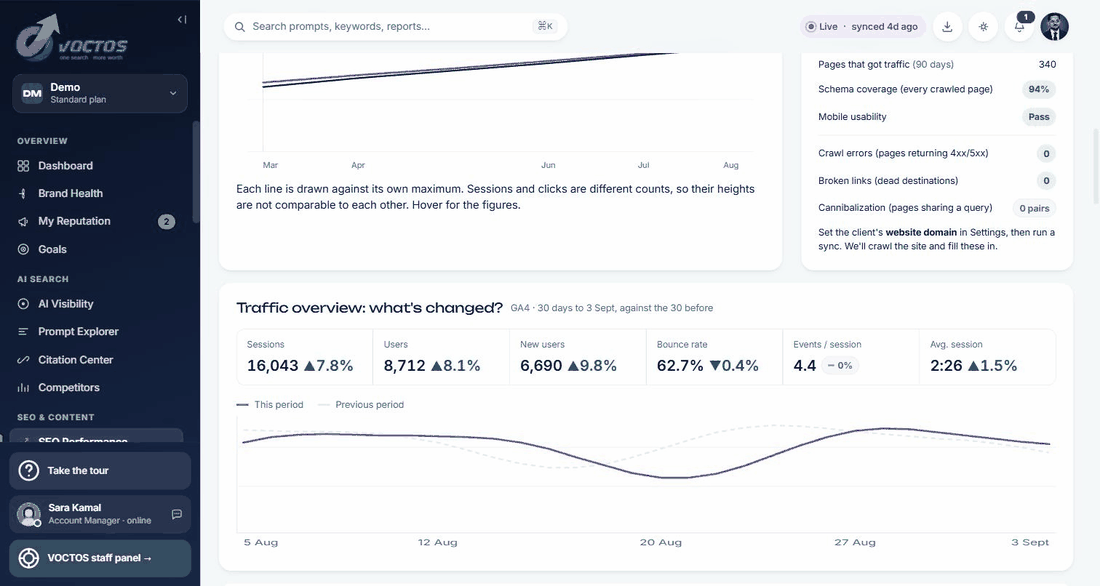Viewport: 1100px width, 586px height.
Task: Select the Bounce rate metric card
Action: (714, 357)
